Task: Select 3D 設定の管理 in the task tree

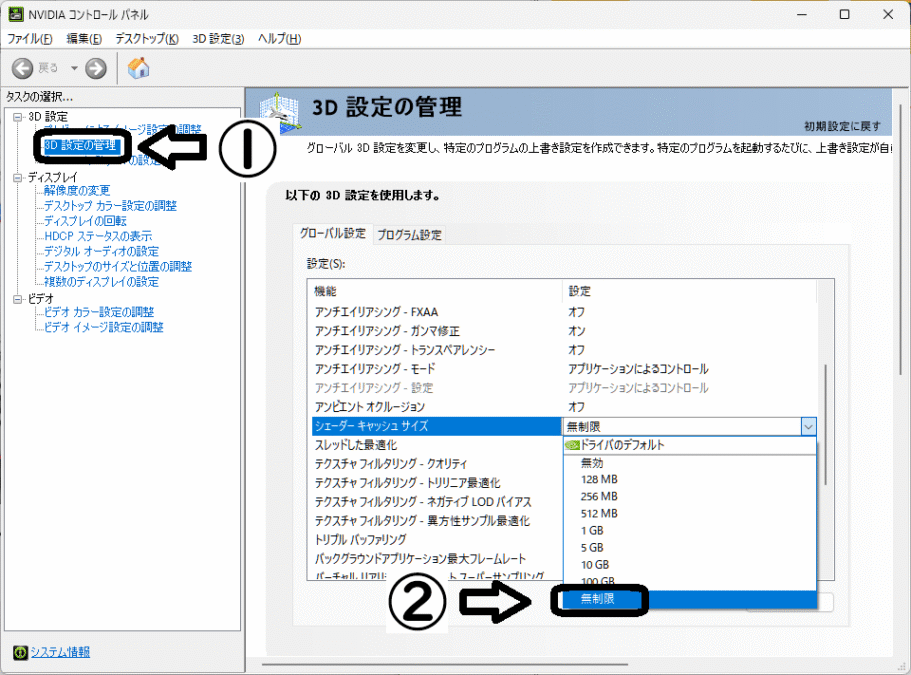Action: coord(81,145)
